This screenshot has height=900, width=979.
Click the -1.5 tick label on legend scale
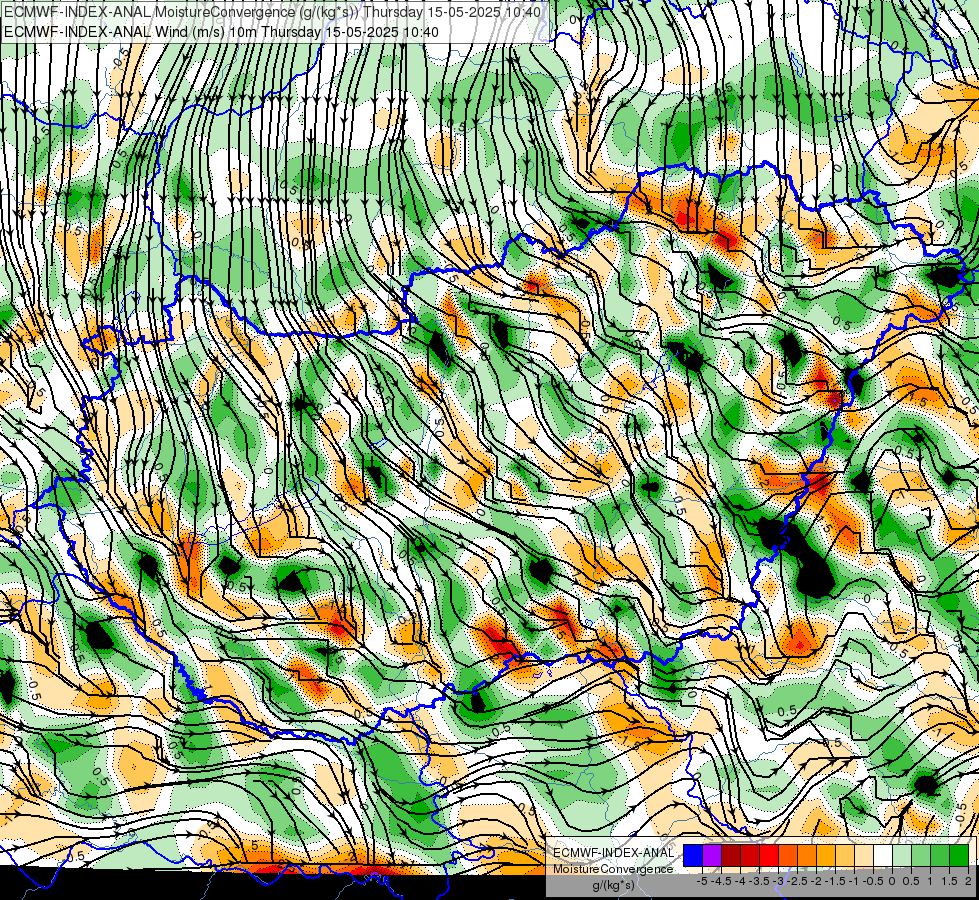click(x=835, y=881)
